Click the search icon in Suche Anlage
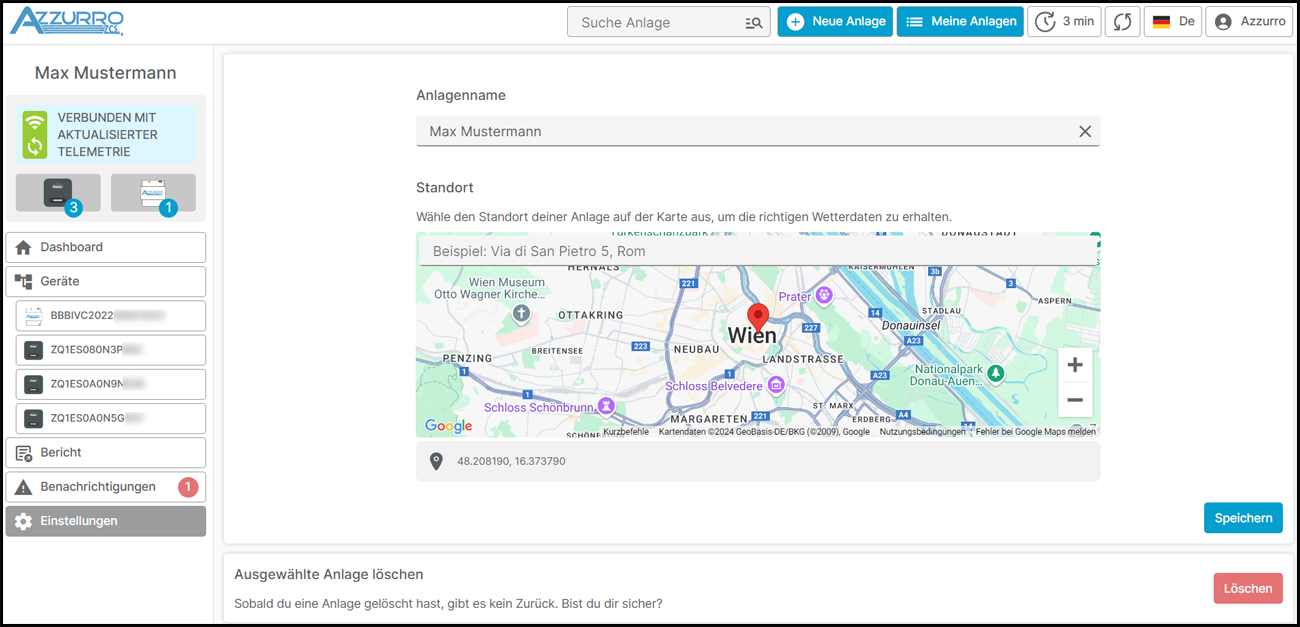This screenshot has height=627, width=1300. (x=754, y=22)
